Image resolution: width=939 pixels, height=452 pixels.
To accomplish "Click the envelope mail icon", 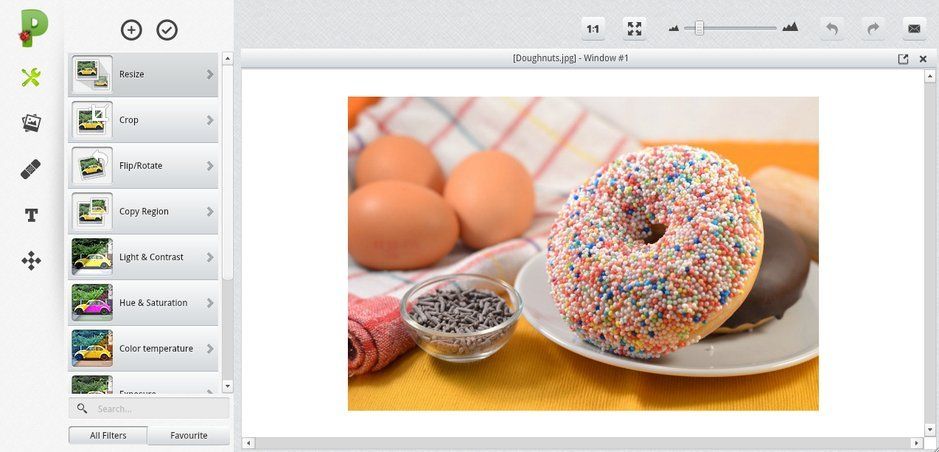I will 914,29.
